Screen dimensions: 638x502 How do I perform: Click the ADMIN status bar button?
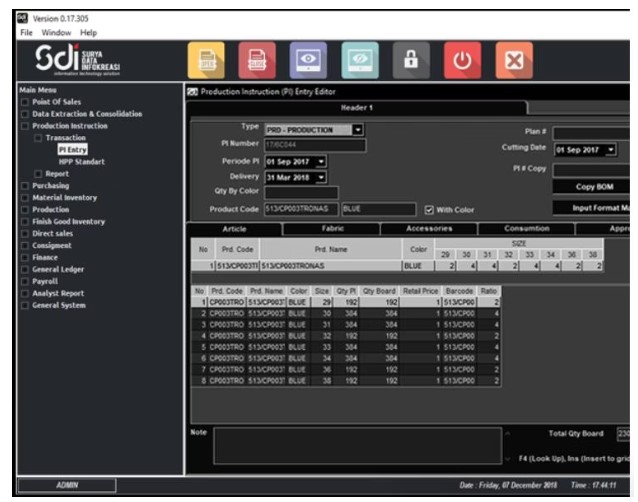(x=67, y=485)
